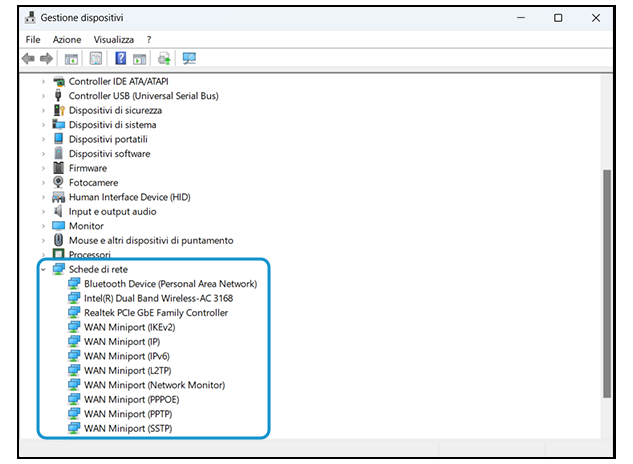Click the Intel Dual Band Wireless adapter icon
Viewport: 633px width, 464px height.
click(74, 298)
